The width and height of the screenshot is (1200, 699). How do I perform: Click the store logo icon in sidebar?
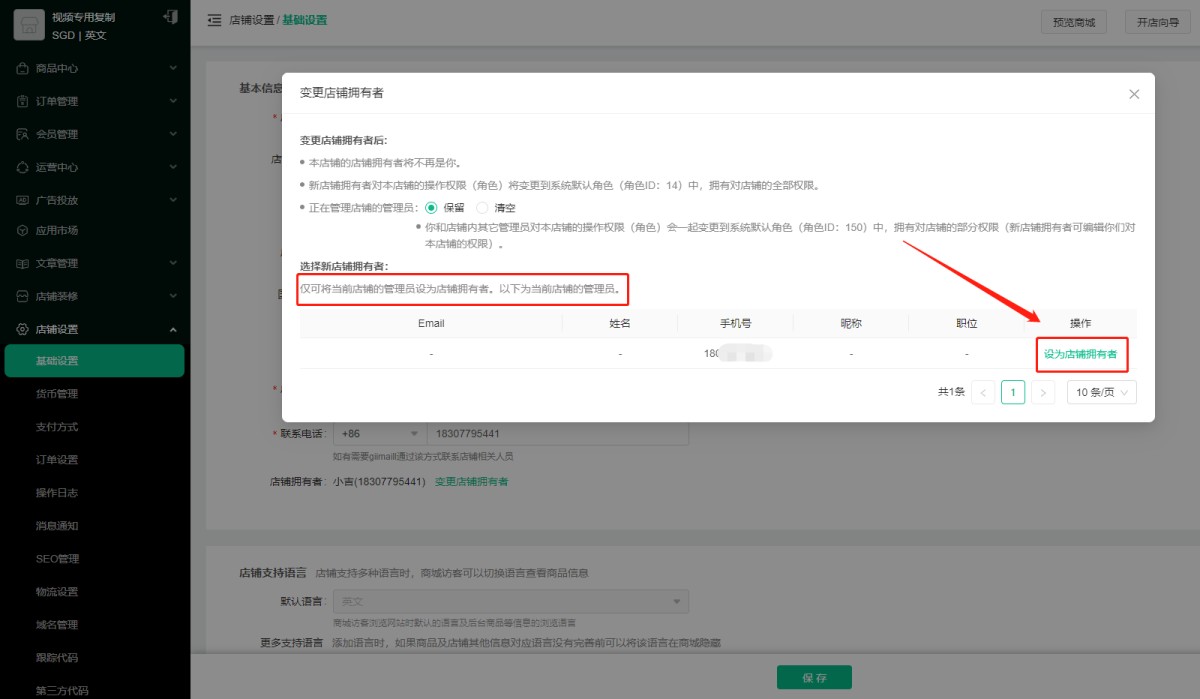click(28, 26)
